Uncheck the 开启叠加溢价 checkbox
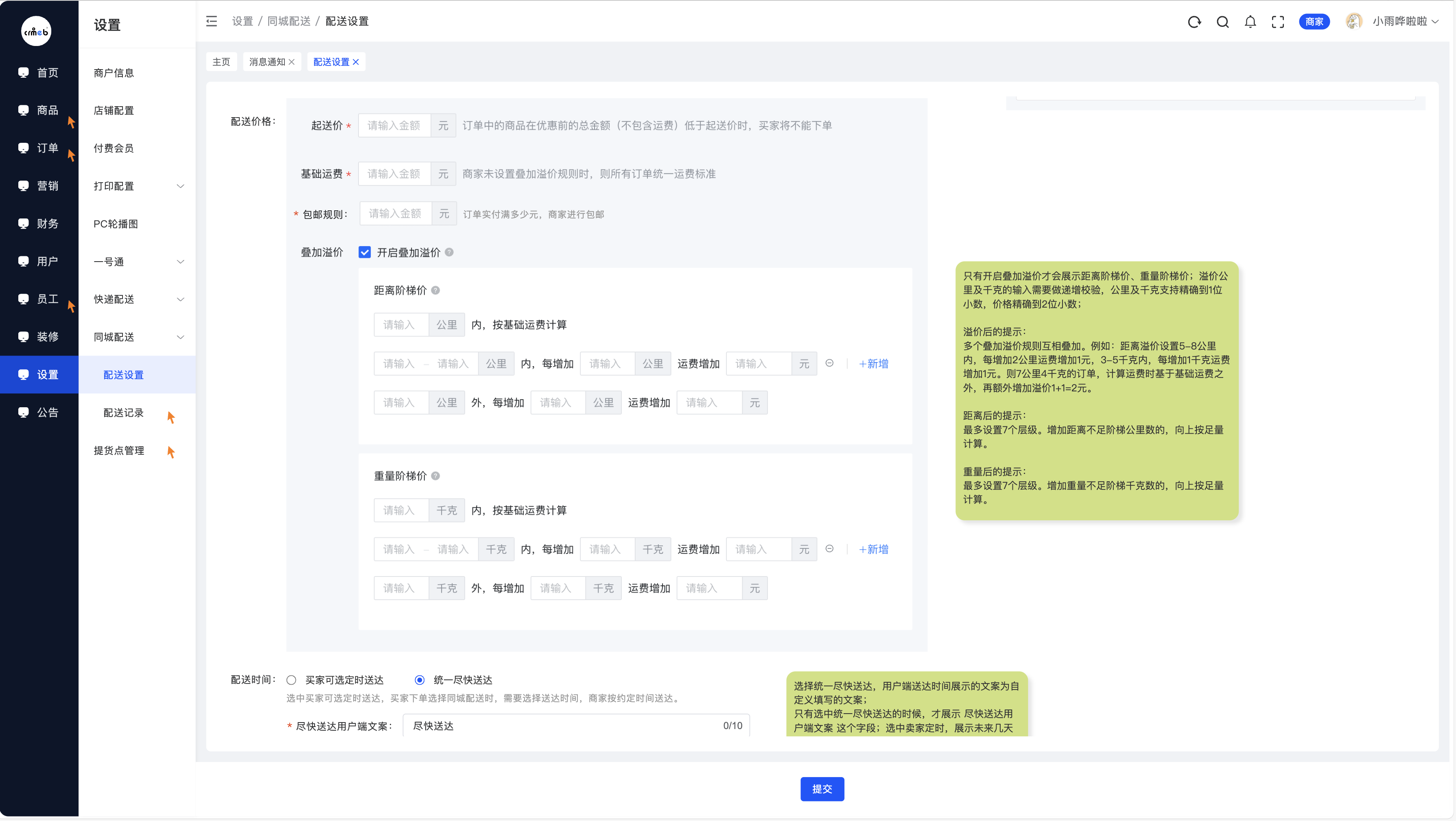 365,253
